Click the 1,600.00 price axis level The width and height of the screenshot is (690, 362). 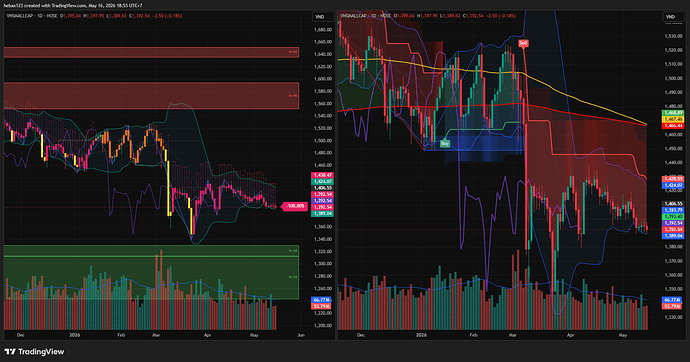[x=323, y=79]
